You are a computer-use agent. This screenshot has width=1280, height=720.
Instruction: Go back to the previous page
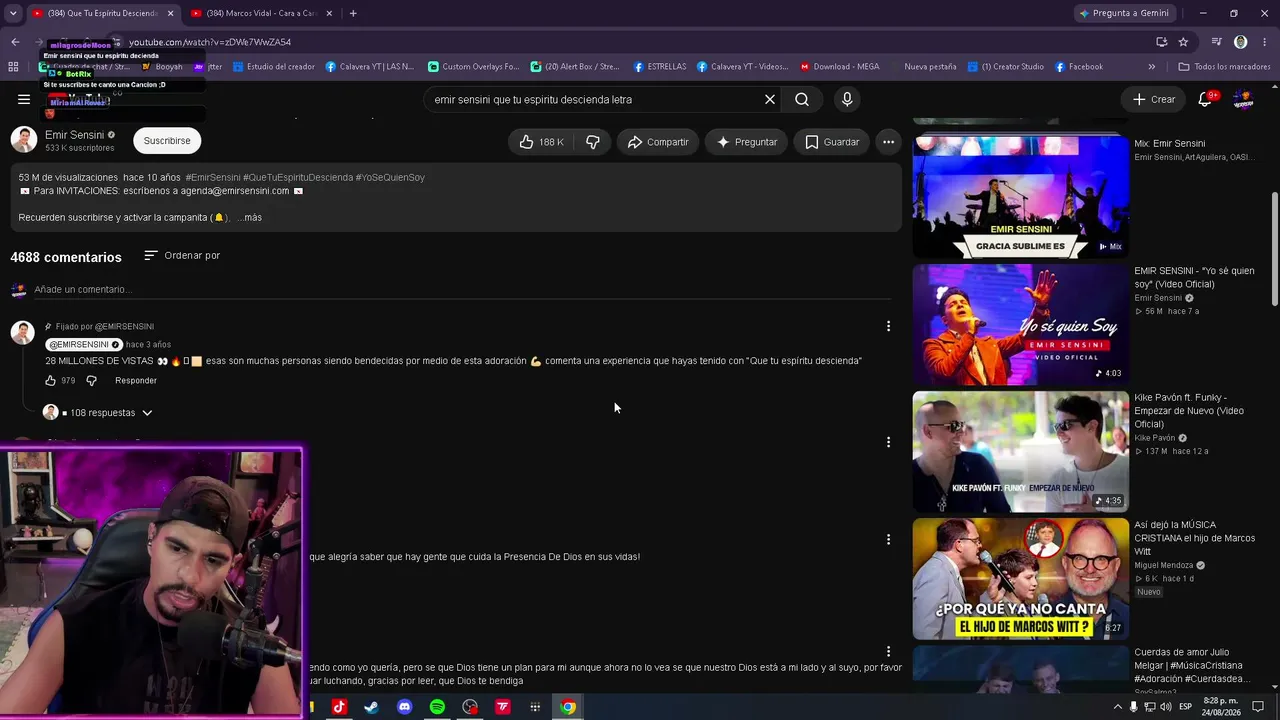(x=15, y=42)
